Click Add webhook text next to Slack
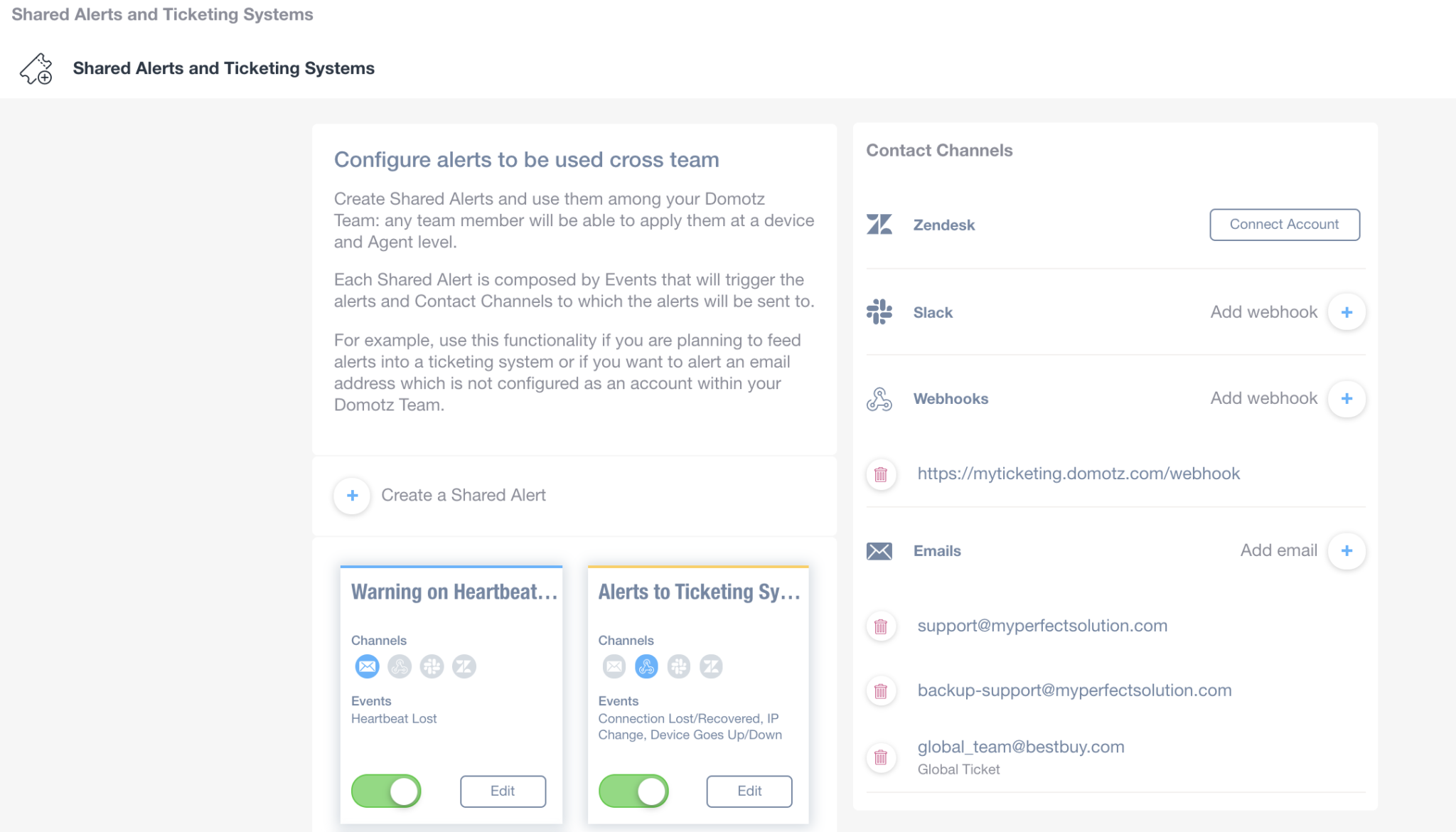The height and width of the screenshot is (832, 1456). (1264, 312)
